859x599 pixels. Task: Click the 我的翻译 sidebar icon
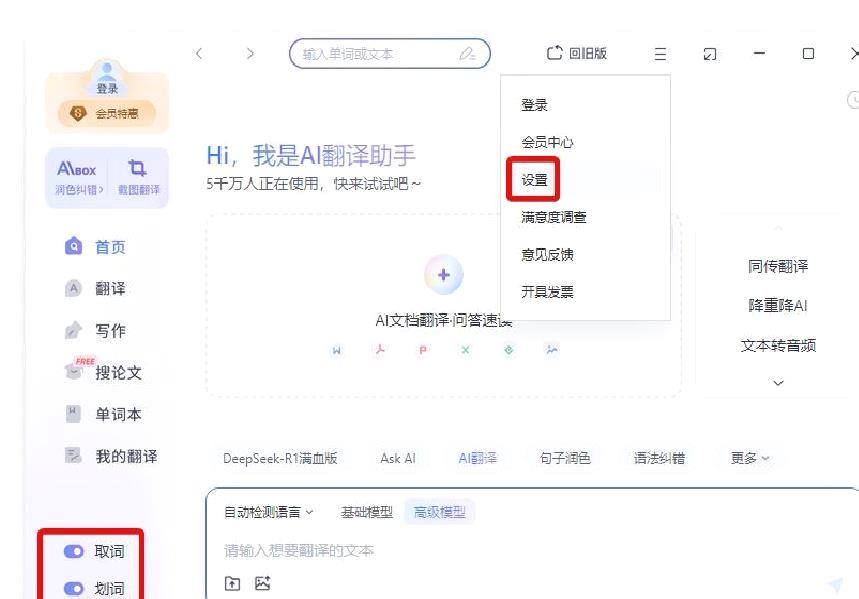click(x=73, y=455)
